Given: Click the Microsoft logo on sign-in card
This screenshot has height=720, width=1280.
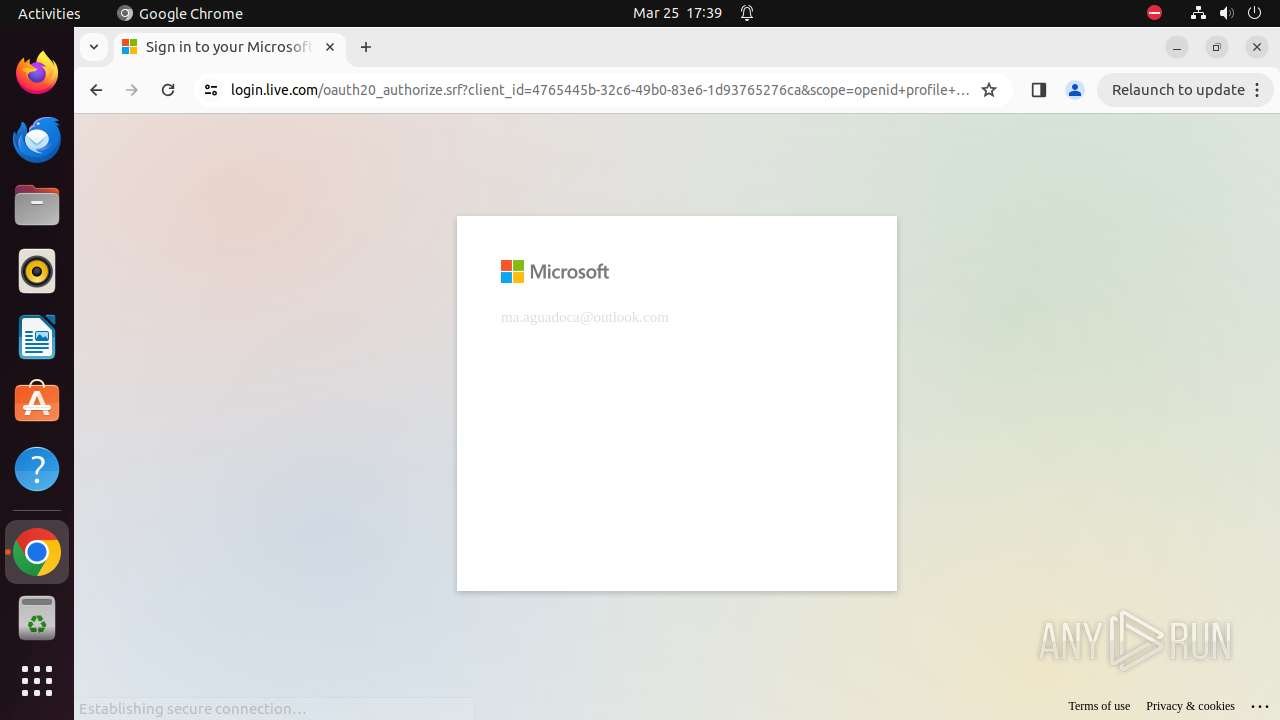Looking at the screenshot, I should tap(555, 272).
